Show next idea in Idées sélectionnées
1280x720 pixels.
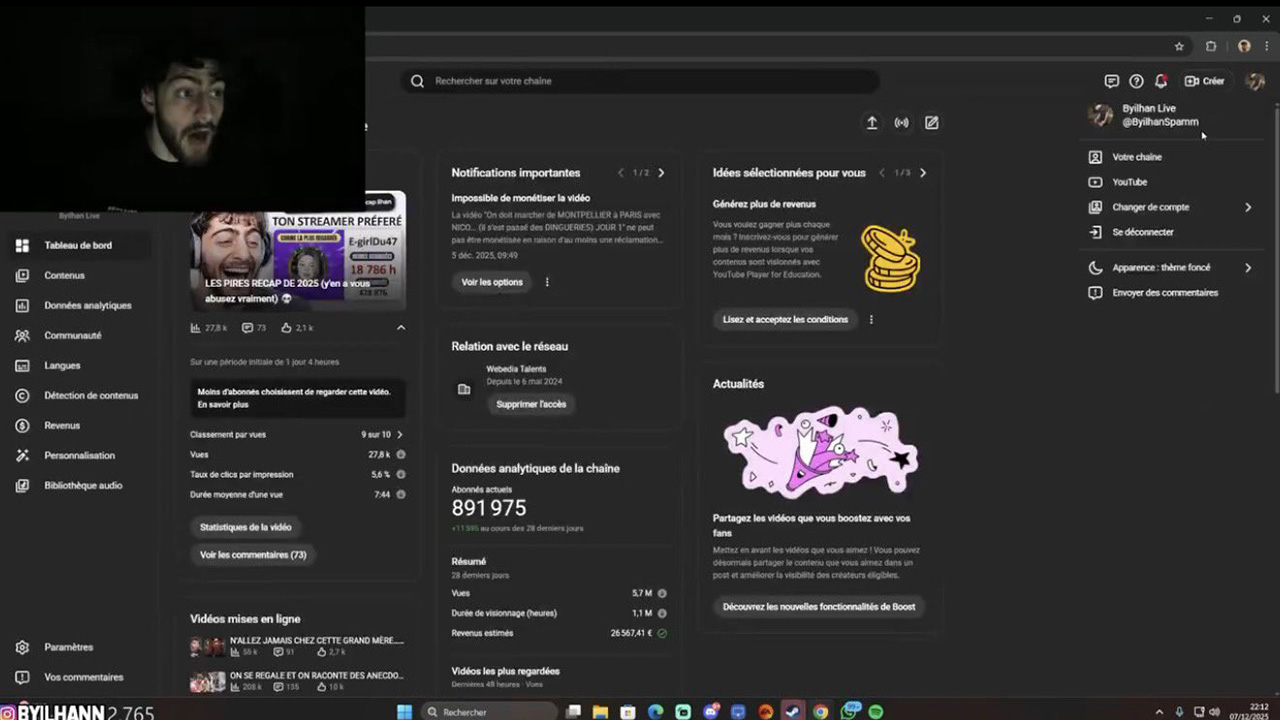(923, 173)
